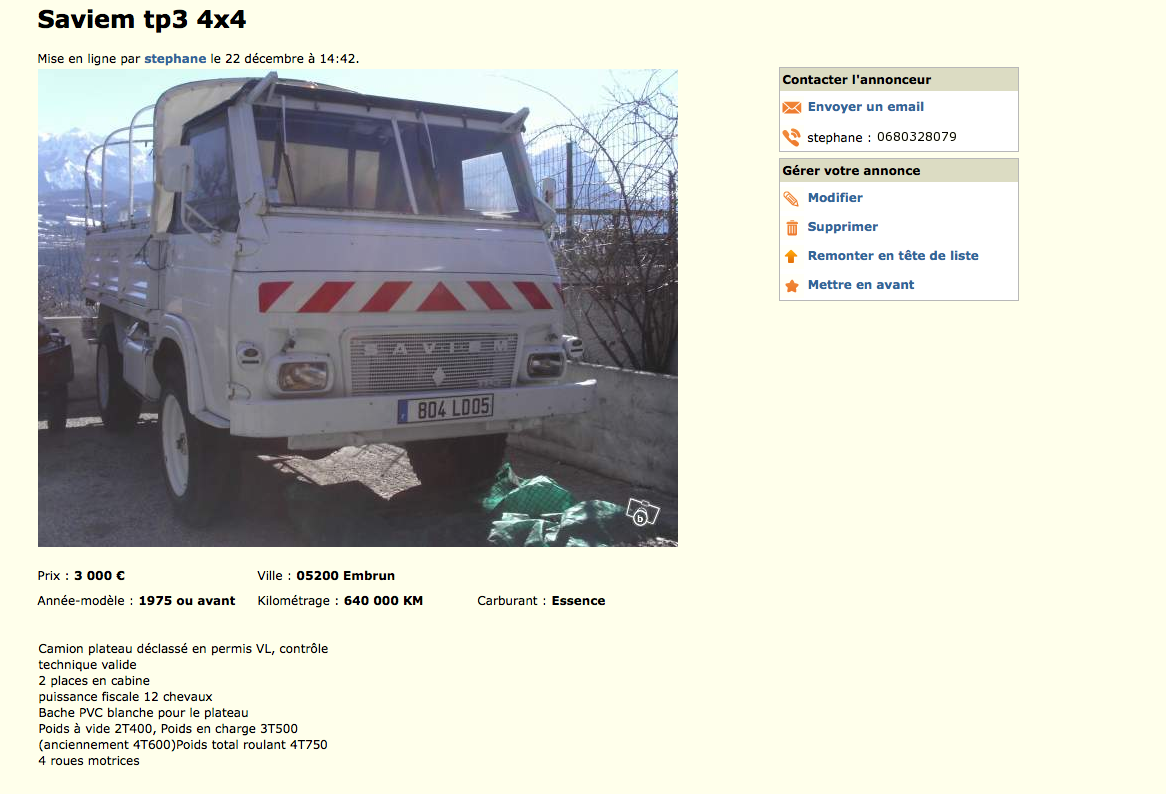Open the stephane author profile link
Image resolution: width=1166 pixels, height=794 pixels.
(175, 59)
